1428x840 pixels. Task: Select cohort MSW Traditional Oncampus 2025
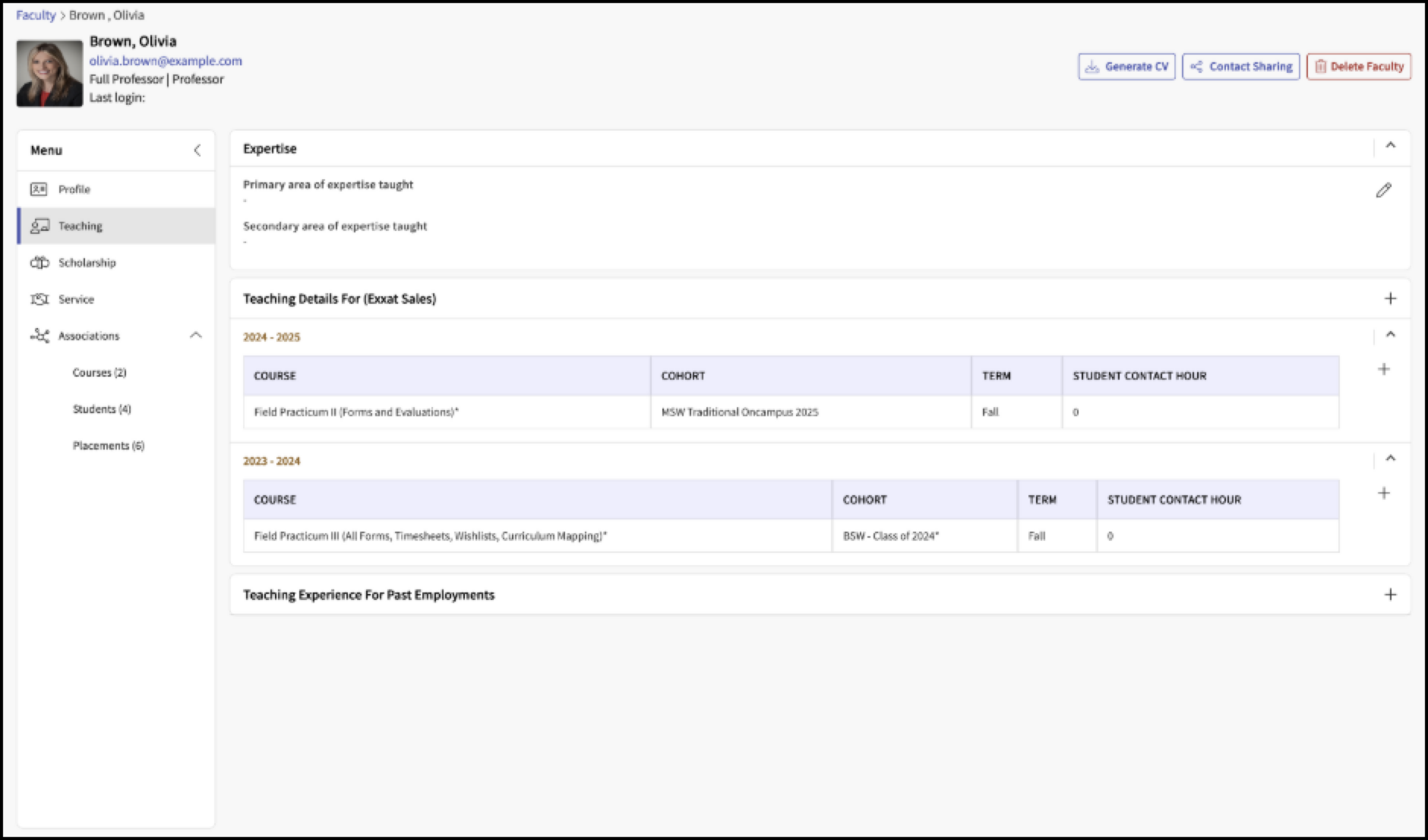tap(740, 412)
